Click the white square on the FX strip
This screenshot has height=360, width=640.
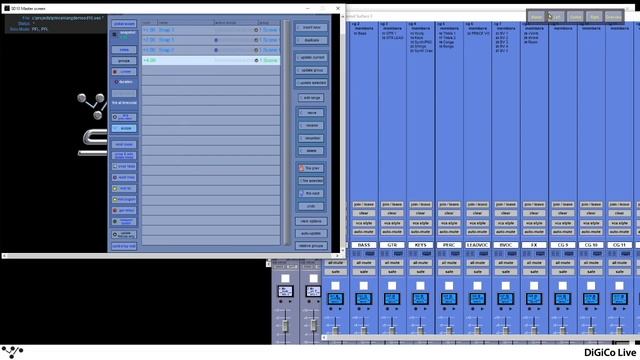pyautogui.click(x=534, y=285)
